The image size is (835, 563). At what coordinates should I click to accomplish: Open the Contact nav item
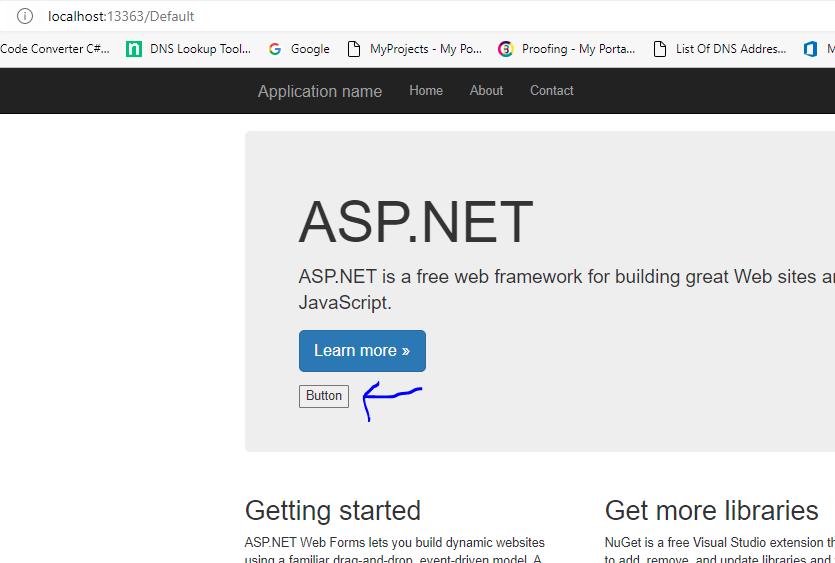[x=552, y=91]
